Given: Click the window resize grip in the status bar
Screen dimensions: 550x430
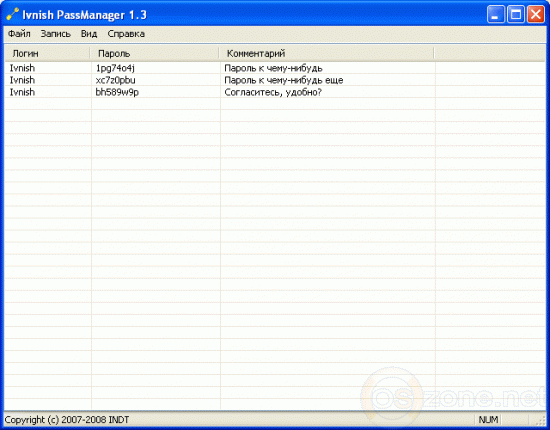Looking at the screenshot, I should [541, 420].
